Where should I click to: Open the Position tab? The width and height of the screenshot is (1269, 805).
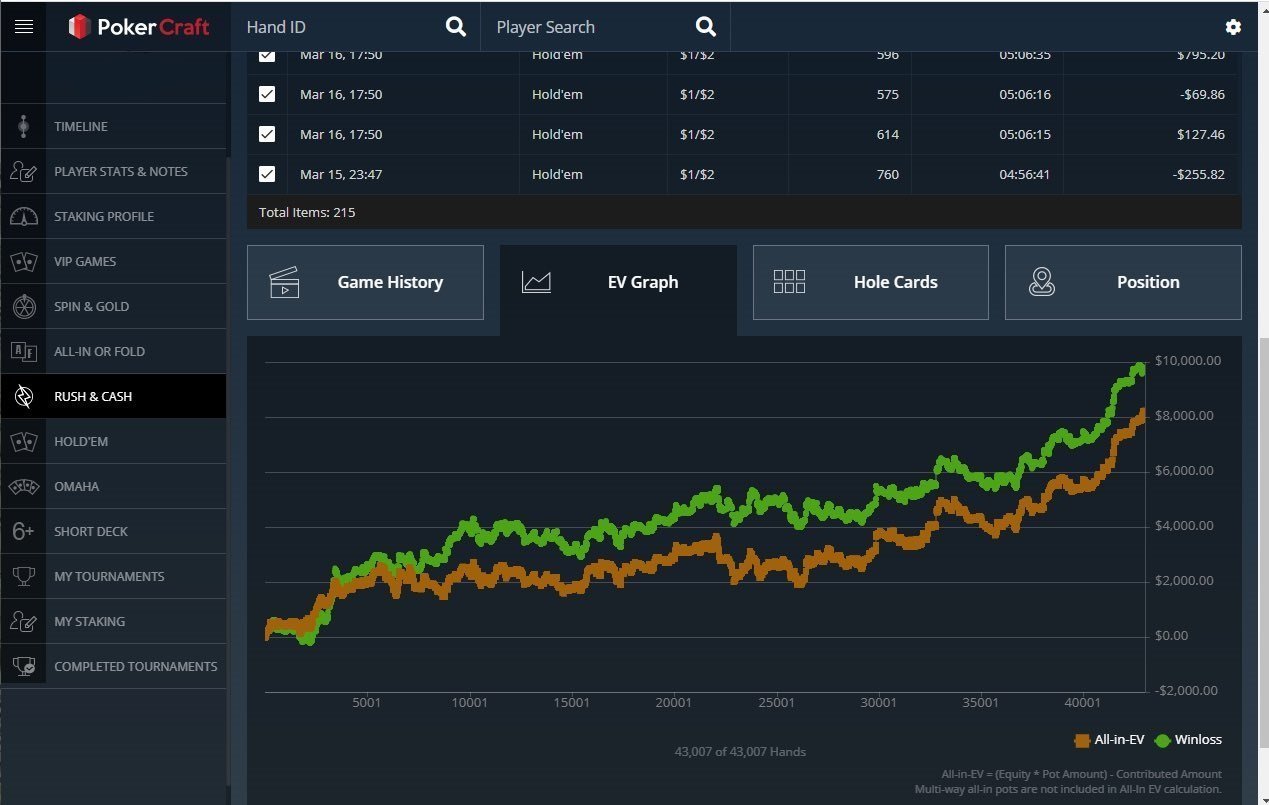point(1122,282)
